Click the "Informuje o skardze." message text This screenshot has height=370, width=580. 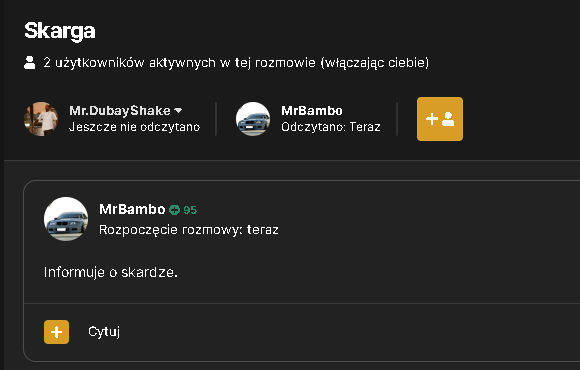(x=111, y=272)
